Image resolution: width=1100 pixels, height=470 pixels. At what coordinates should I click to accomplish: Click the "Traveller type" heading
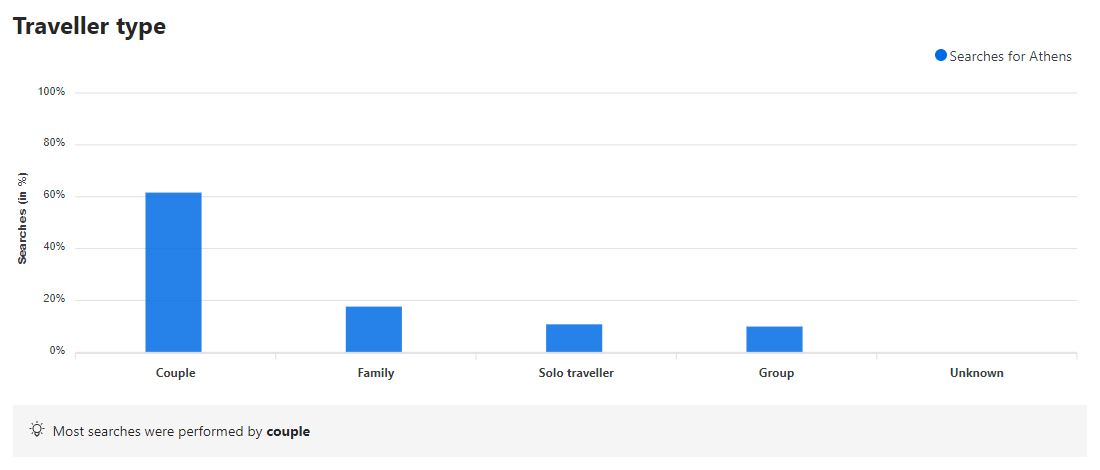[89, 27]
